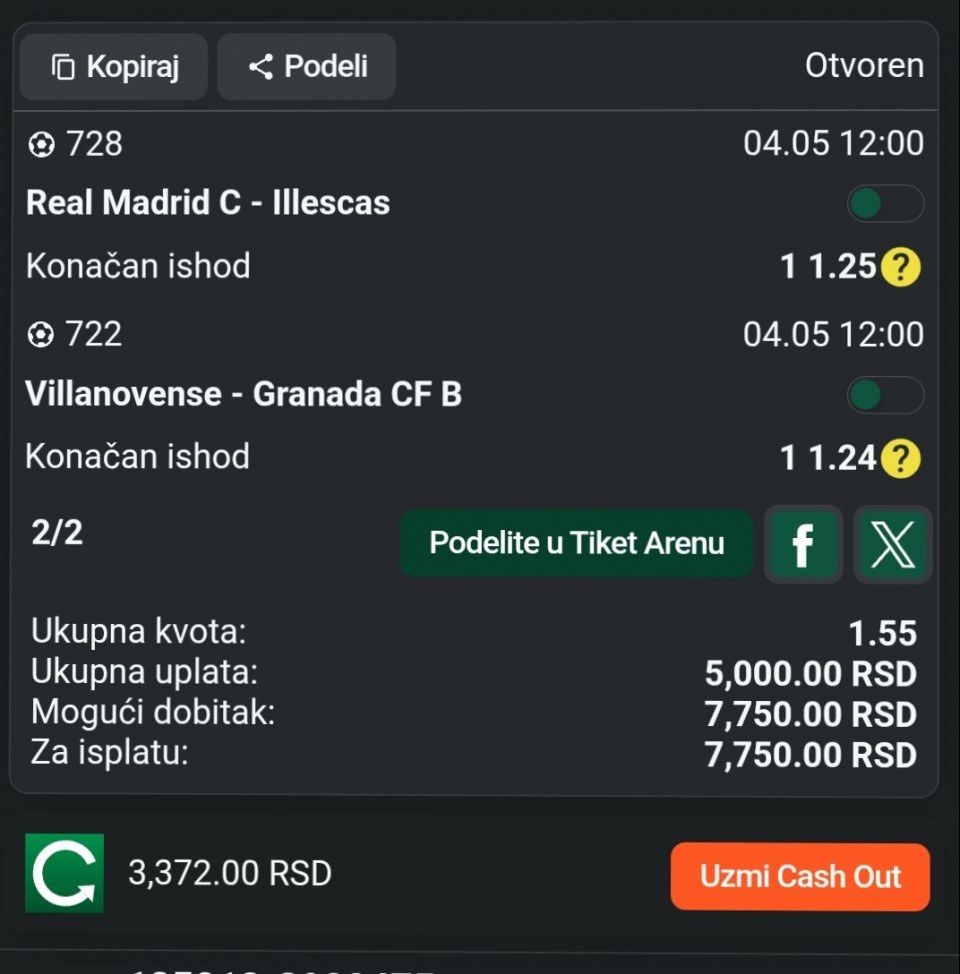Click the 2/2 selections counter
Viewport: 960px width, 974px height.
click(57, 532)
